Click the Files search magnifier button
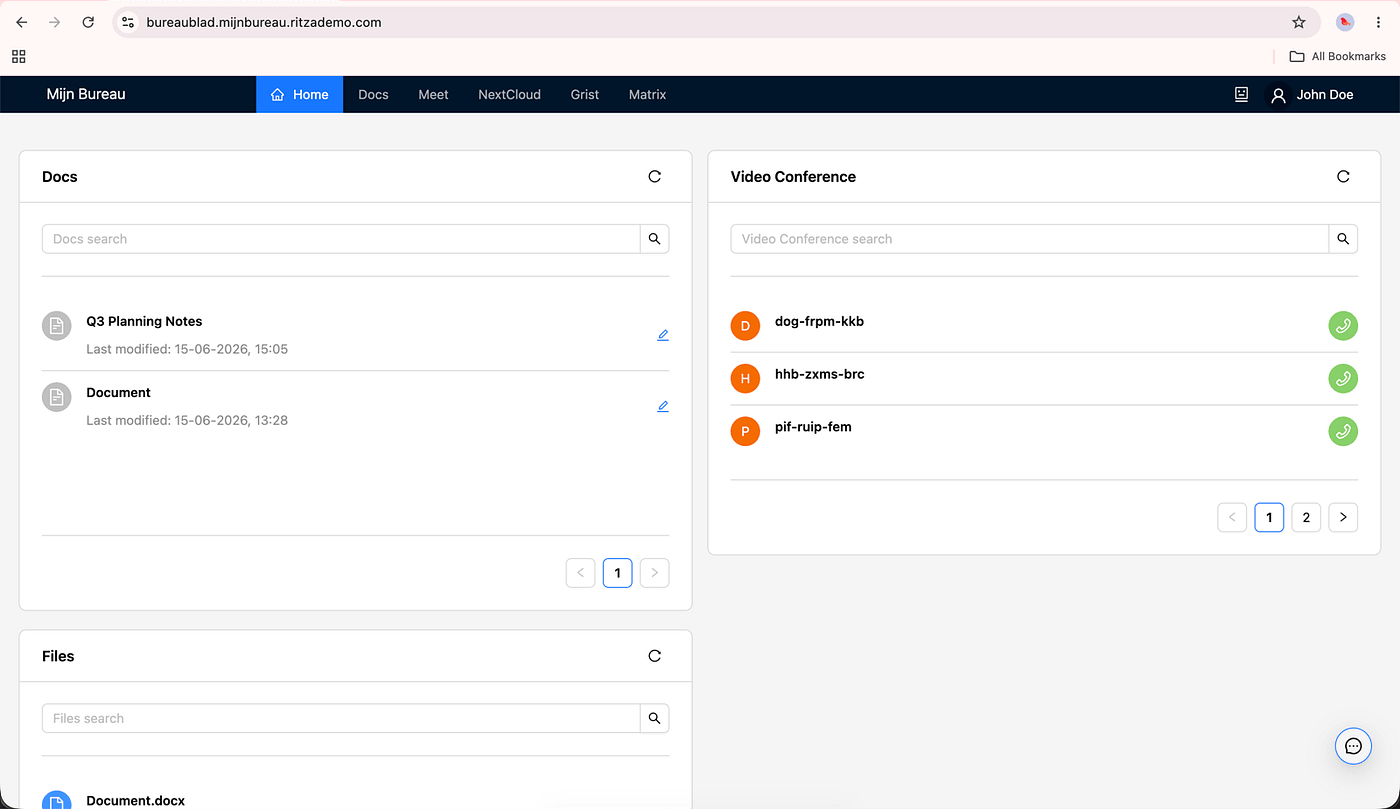The width and height of the screenshot is (1400, 809). click(655, 718)
